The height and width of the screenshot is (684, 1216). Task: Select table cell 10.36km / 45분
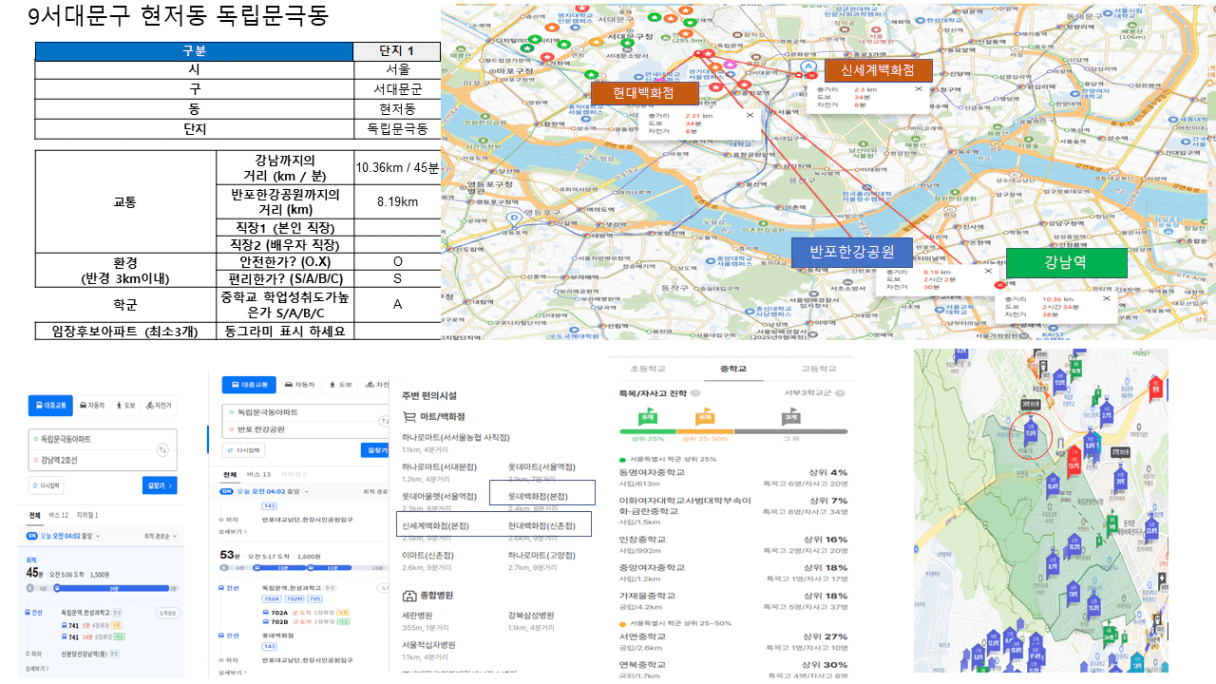point(397,167)
